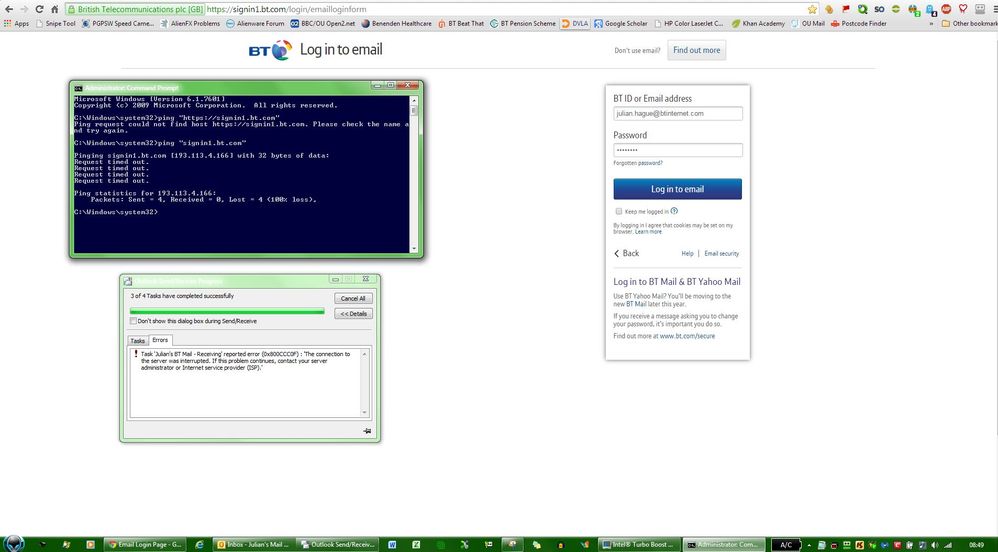The image size is (998, 552).
Task: Open the Ghostery ghost extension icon
Action: click(930, 10)
